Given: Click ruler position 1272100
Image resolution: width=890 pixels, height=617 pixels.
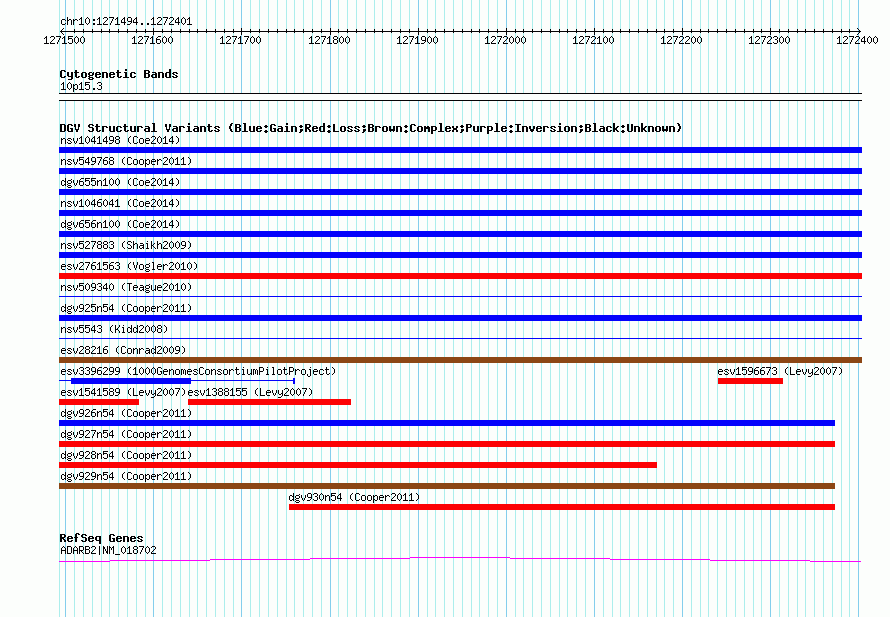Looking at the screenshot, I should [x=593, y=40].
